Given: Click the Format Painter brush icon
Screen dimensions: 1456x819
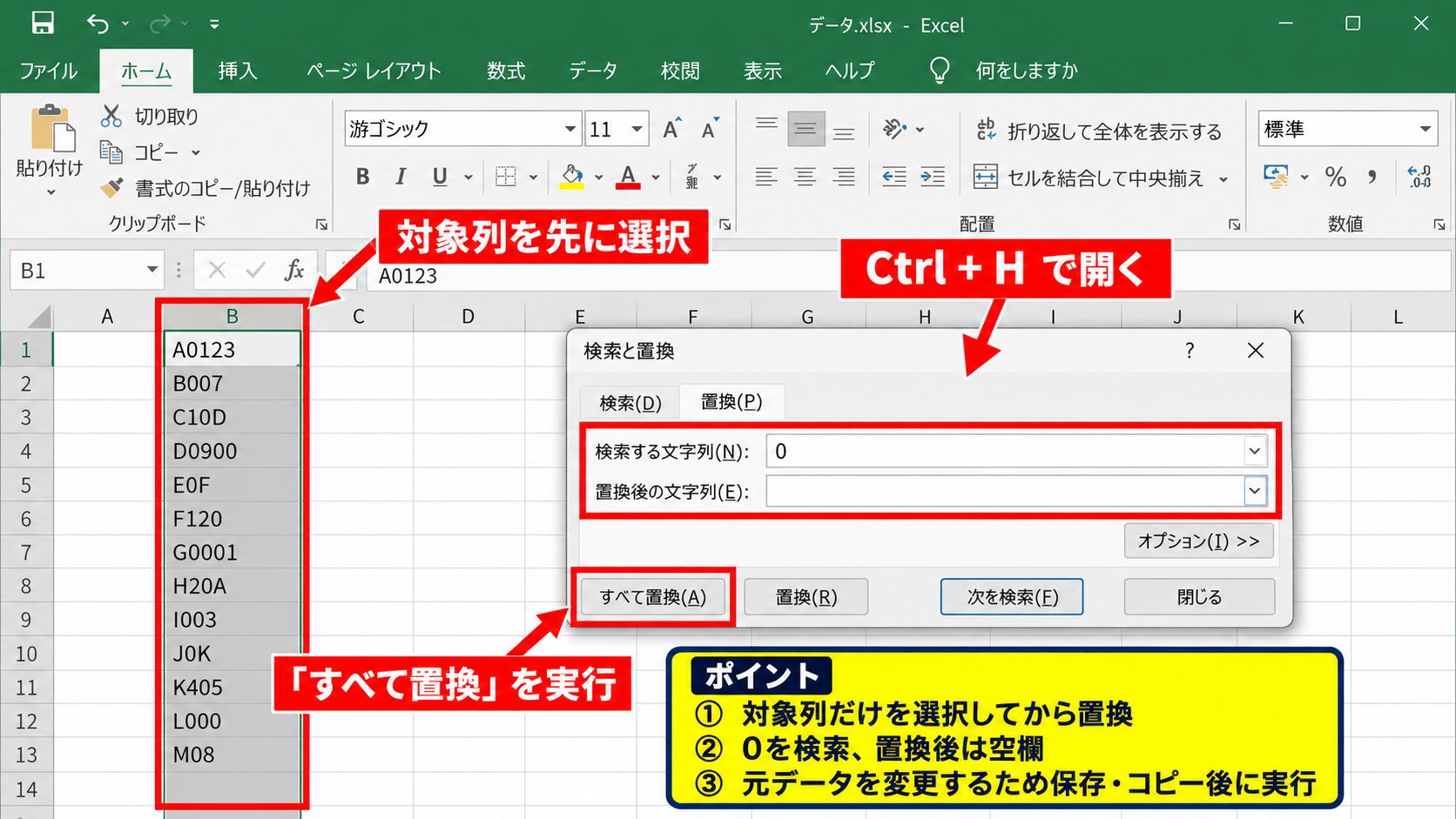Looking at the screenshot, I should [x=111, y=188].
